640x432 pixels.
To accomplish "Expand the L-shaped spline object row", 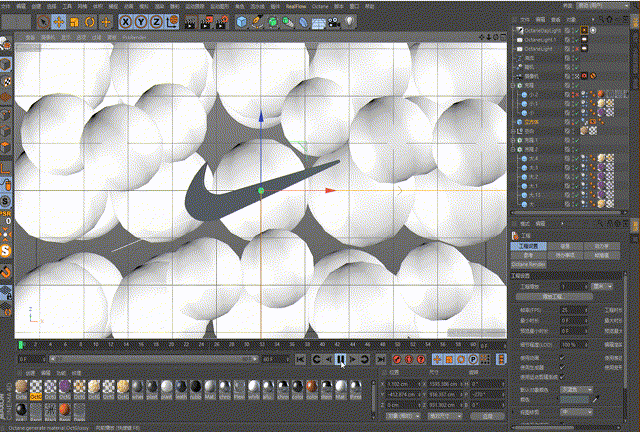I will click(x=514, y=131).
